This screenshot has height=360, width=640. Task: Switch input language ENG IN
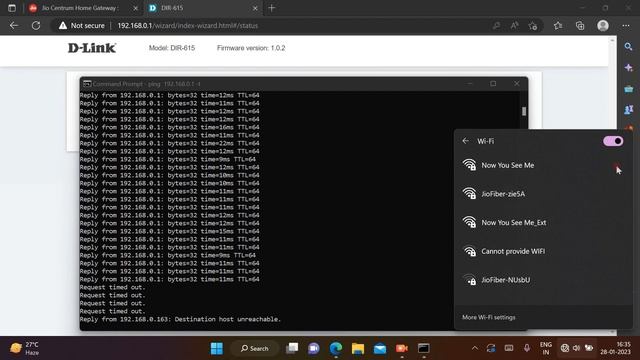tap(546, 348)
